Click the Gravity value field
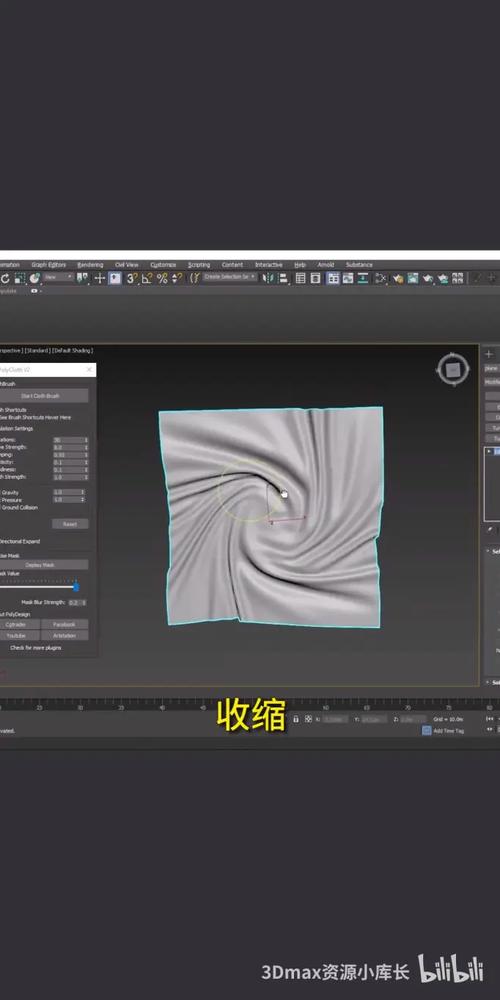Image resolution: width=500 pixels, height=1000 pixels. 67,492
